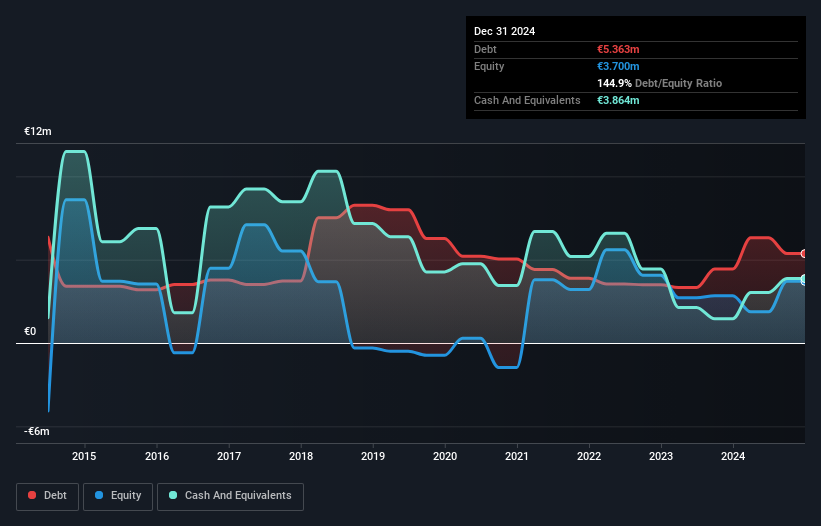The width and height of the screenshot is (821, 526).
Task: Click the Debt row label in tooltip
Action: point(485,49)
